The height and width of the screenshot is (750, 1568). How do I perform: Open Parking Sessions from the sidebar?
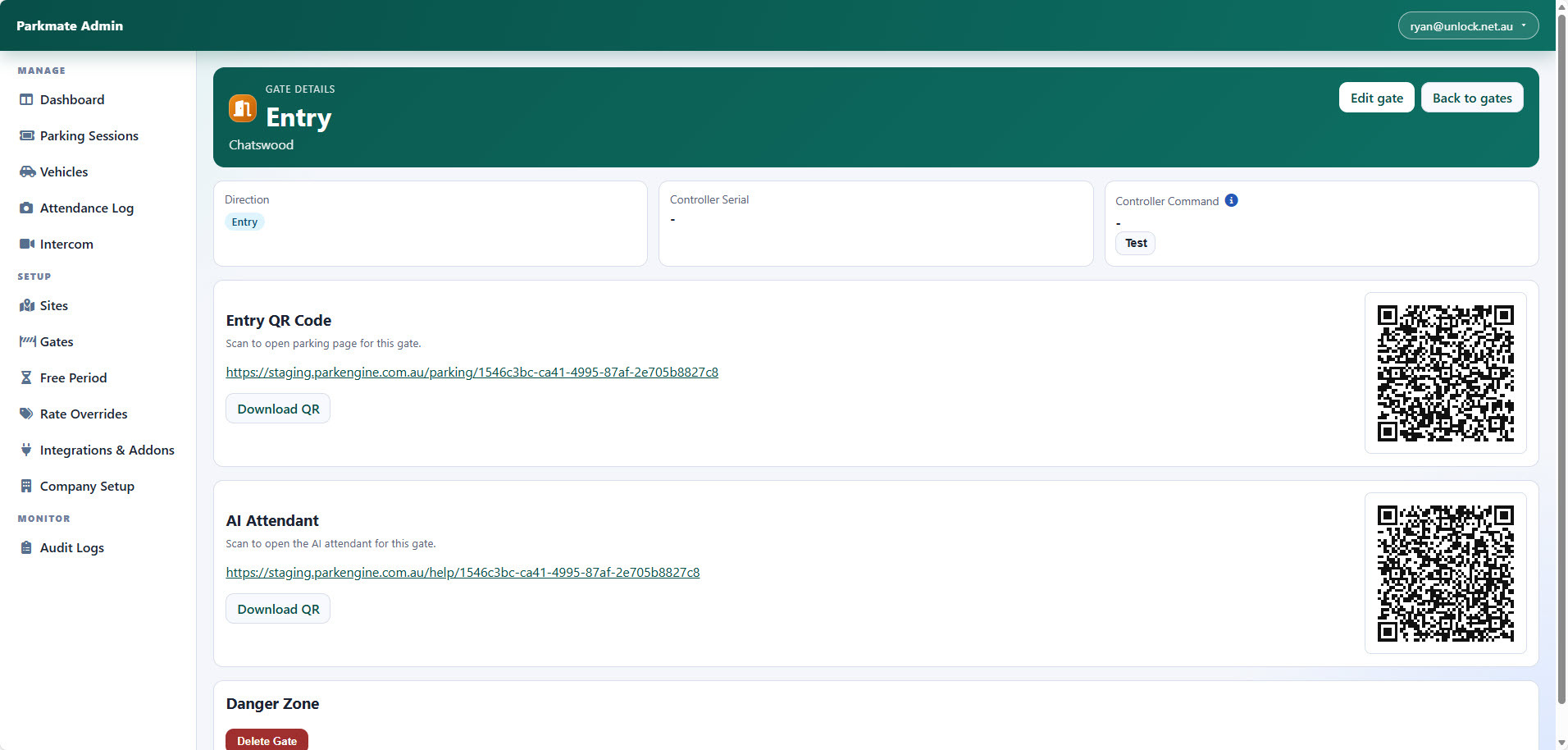coord(89,136)
